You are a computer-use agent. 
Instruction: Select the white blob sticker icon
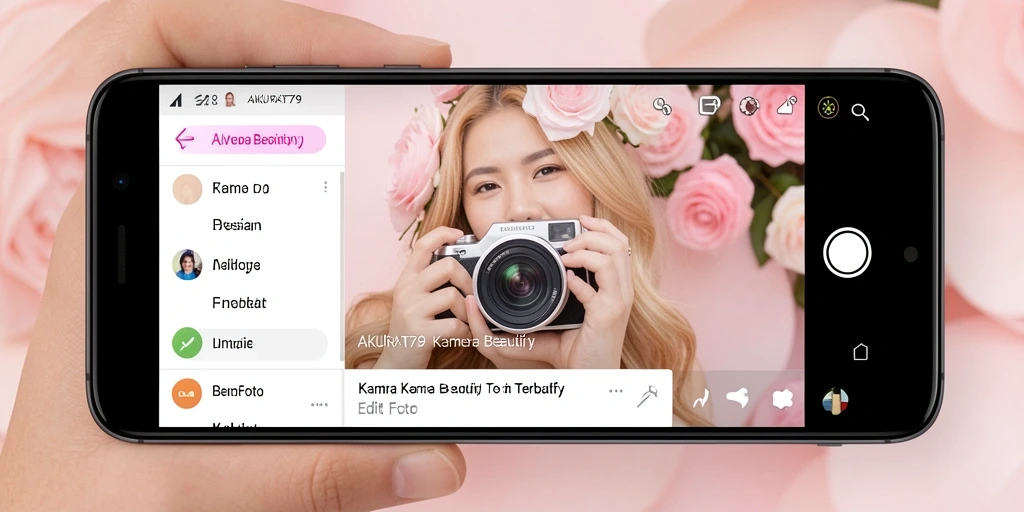click(x=782, y=399)
